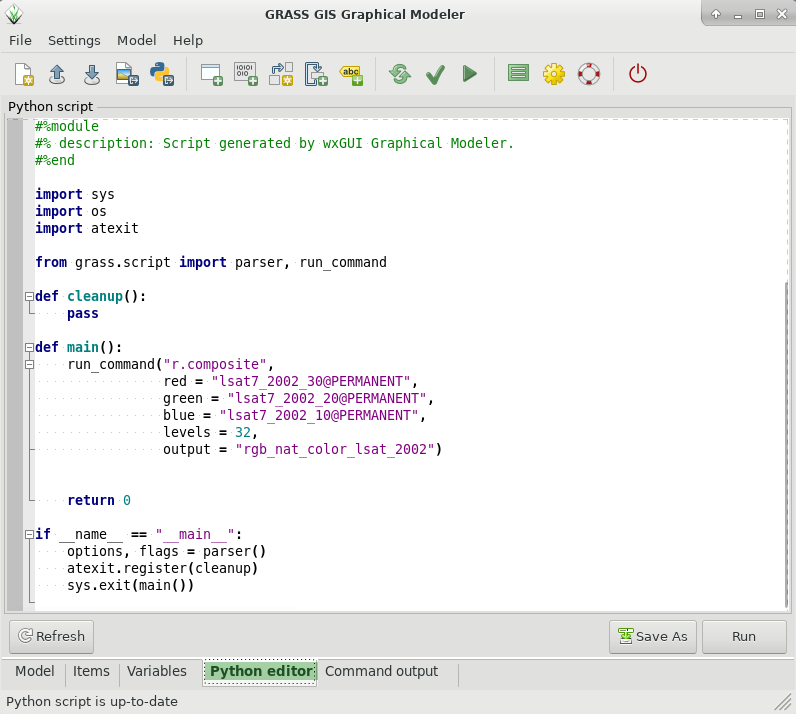This screenshot has width=796, height=714.
Task: Run model using green play icon
Action: (469, 74)
